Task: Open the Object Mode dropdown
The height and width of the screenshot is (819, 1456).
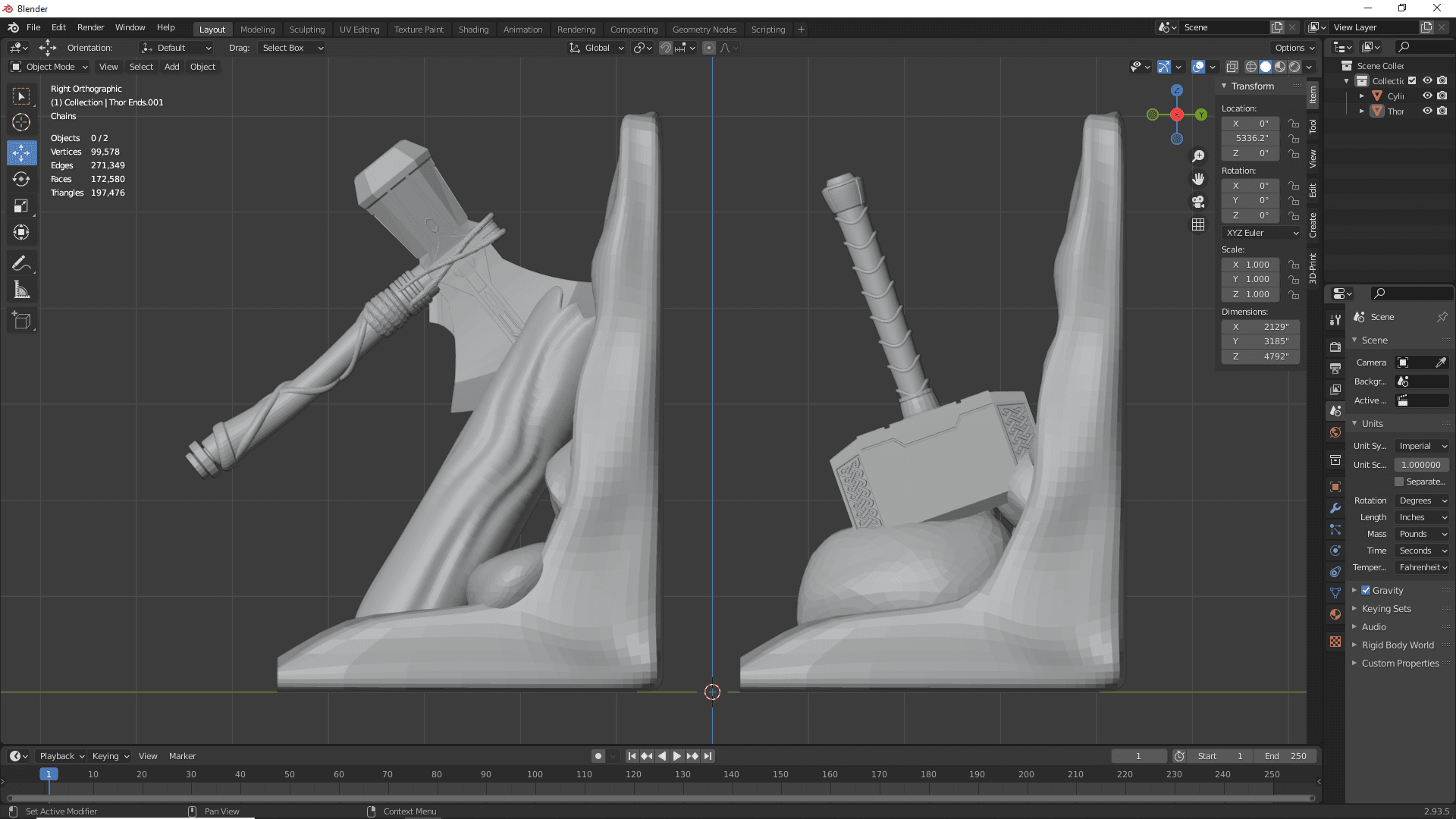Action: click(49, 67)
